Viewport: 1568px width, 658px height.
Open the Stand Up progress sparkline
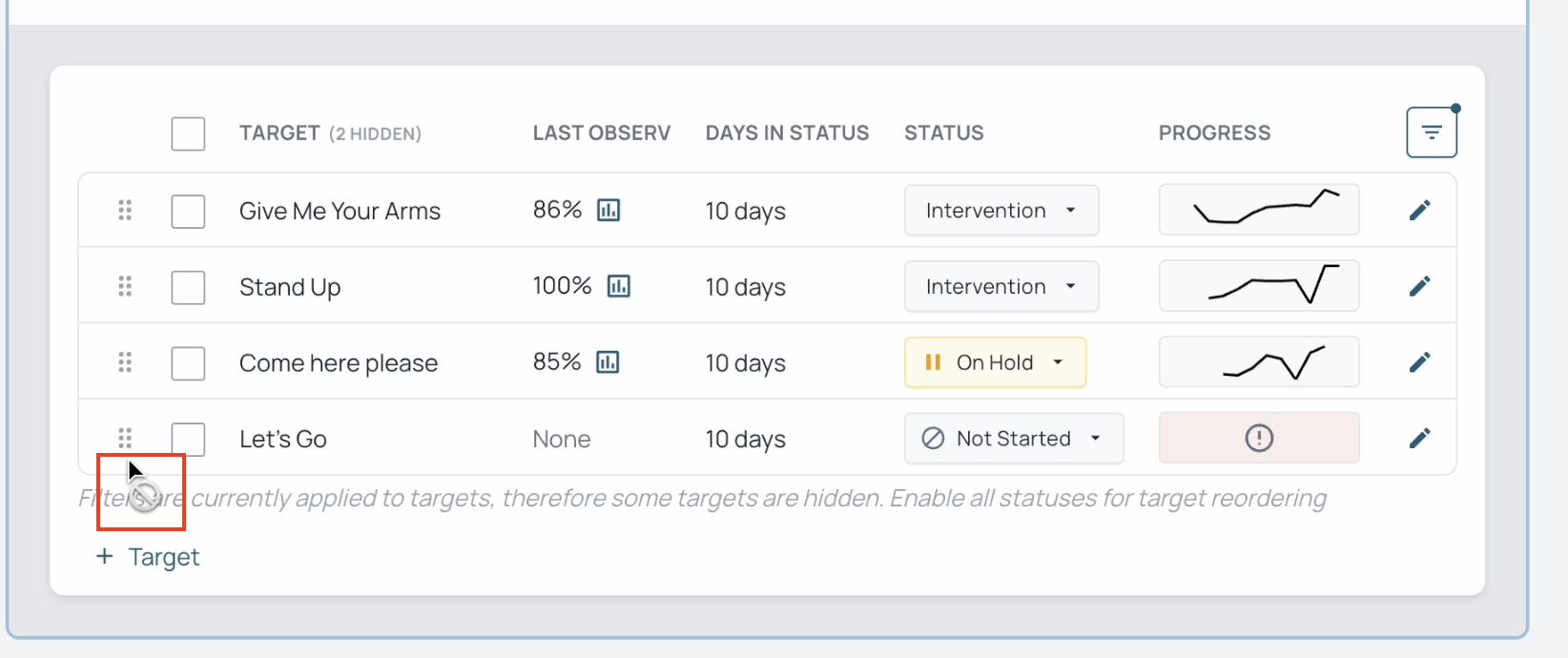point(1259,286)
